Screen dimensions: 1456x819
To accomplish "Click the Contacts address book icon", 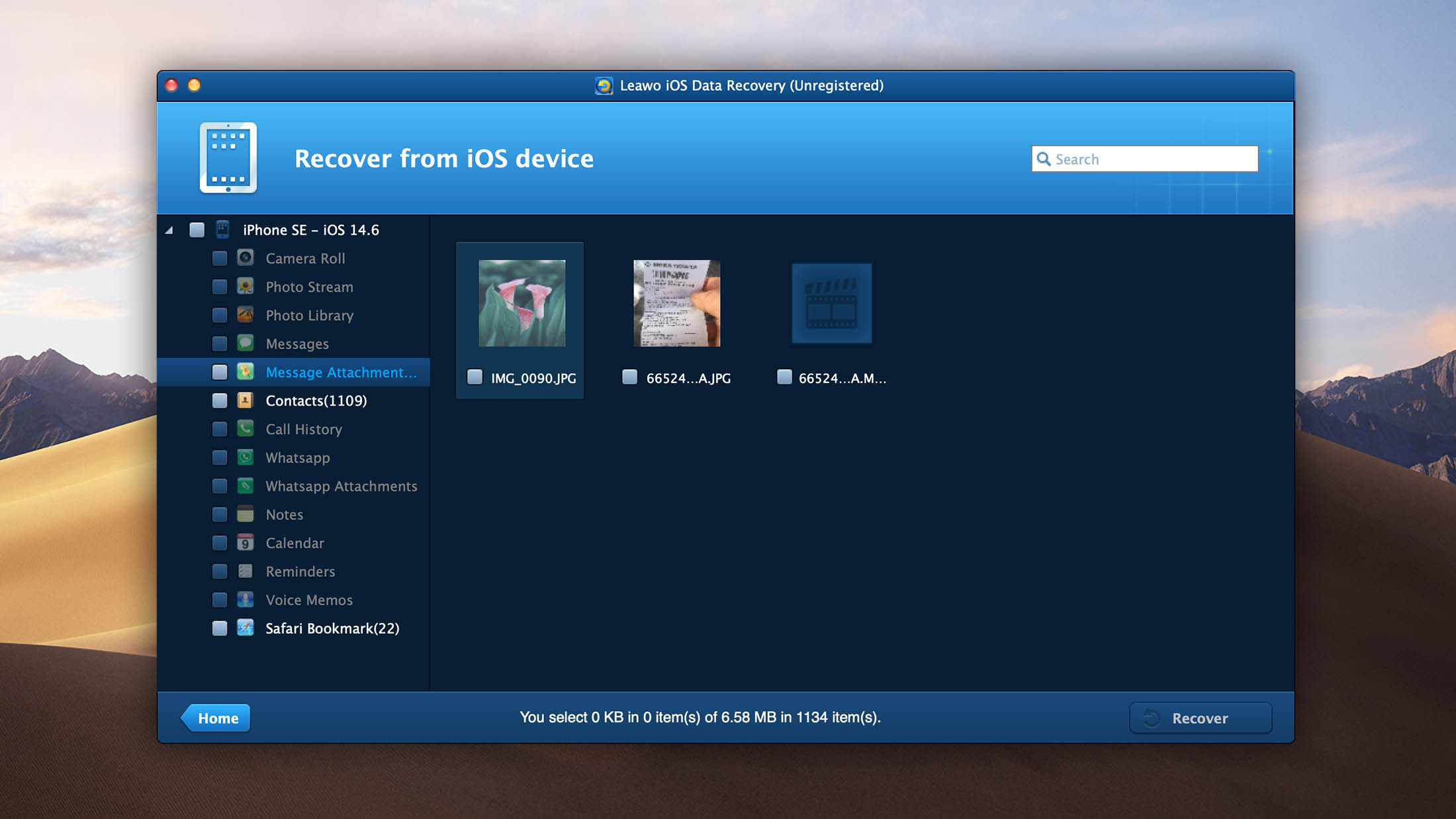I will (x=246, y=400).
